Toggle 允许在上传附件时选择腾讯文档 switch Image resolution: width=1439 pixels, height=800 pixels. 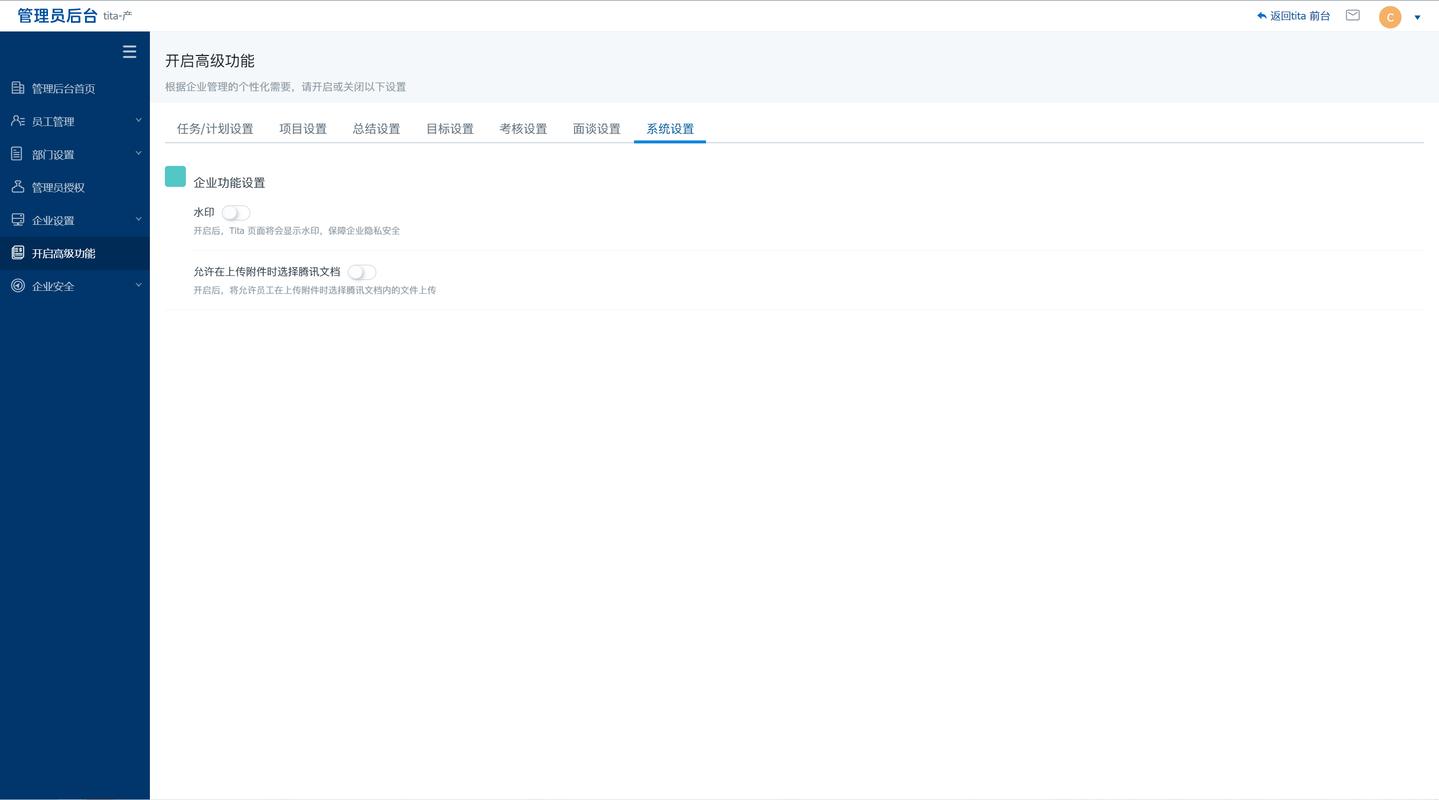tap(362, 272)
